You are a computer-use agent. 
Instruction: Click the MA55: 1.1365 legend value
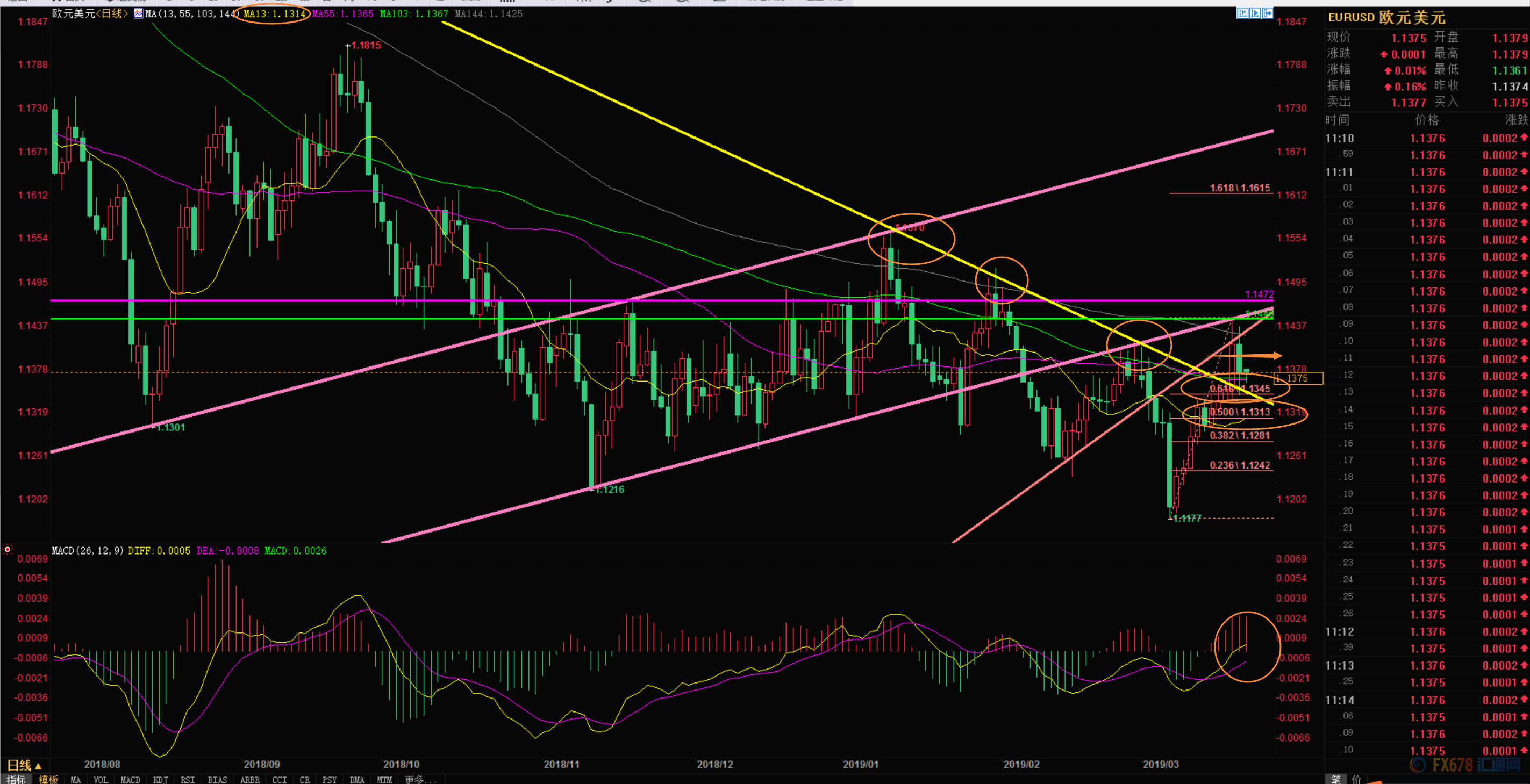click(342, 13)
